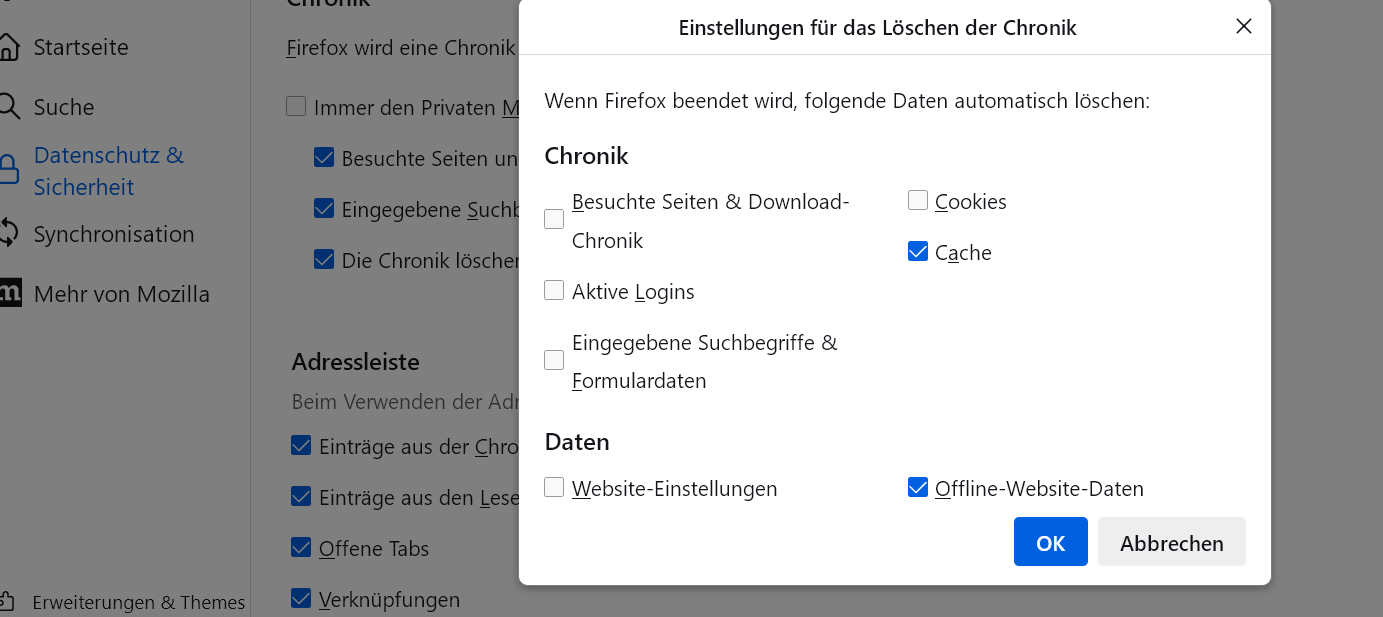The image size is (1383, 617).
Task: Confirm the dialog with OK
Action: [1050, 542]
